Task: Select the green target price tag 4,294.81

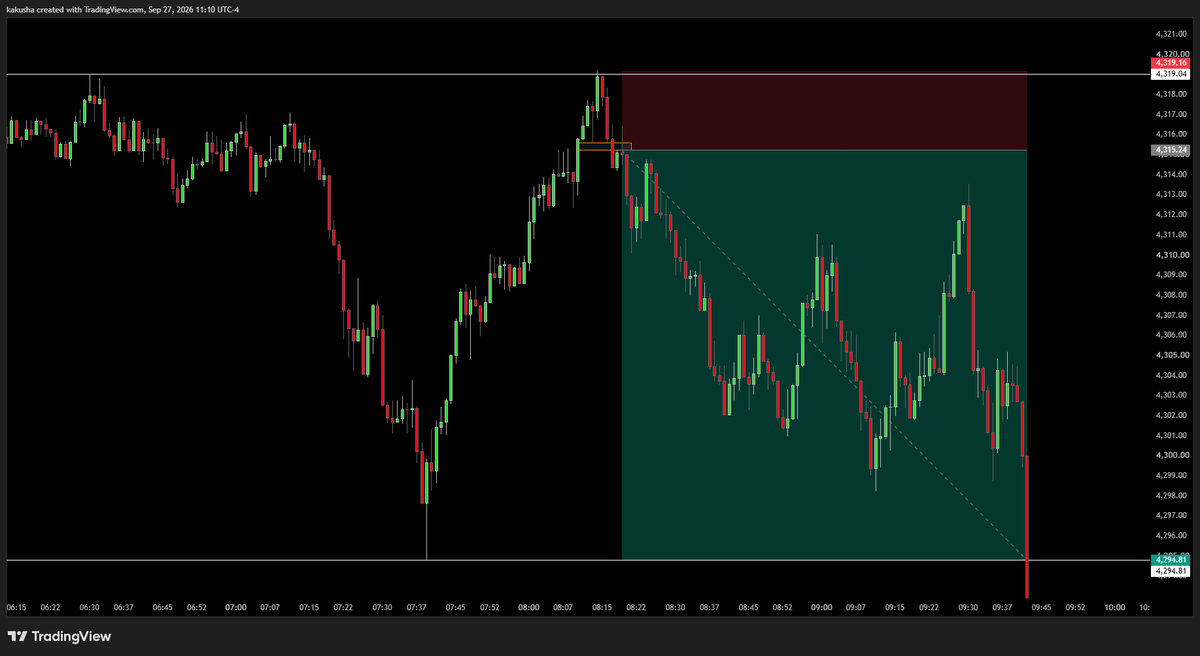Action: 1170,559
